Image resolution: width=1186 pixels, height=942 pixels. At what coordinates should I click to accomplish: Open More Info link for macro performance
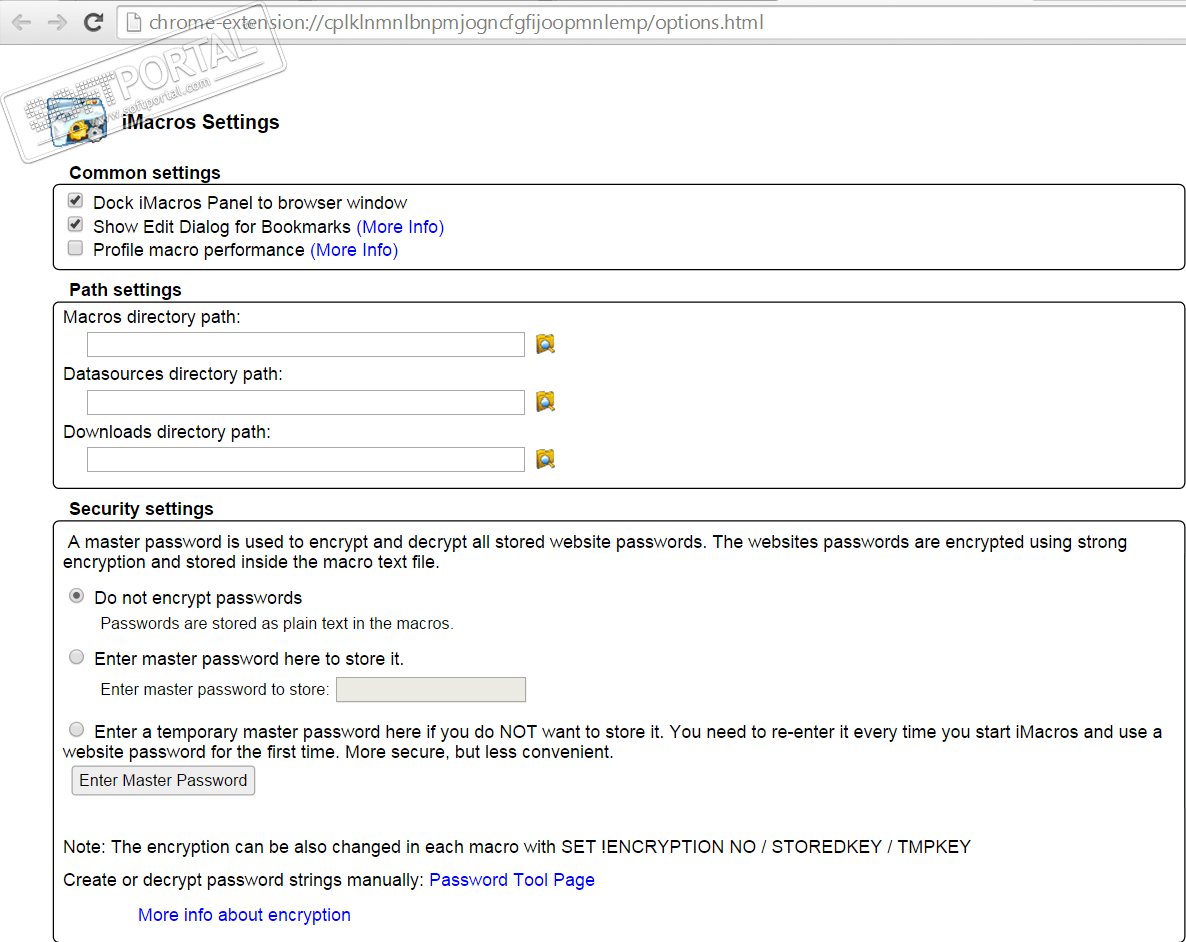(354, 250)
